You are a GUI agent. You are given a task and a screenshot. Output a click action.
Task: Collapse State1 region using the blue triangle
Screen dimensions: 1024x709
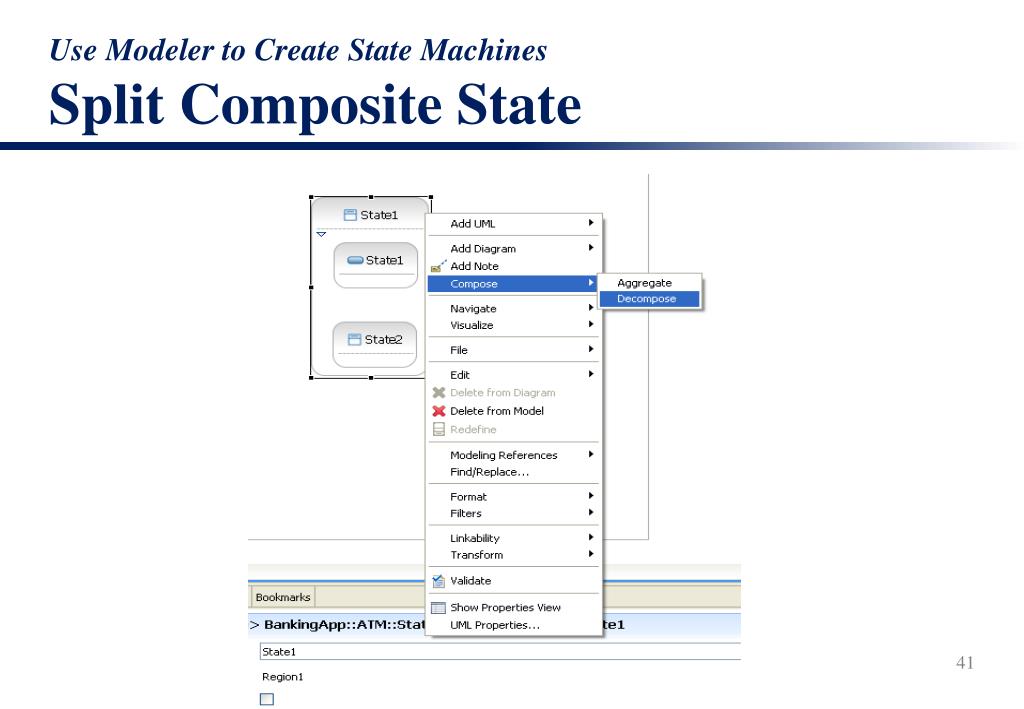tap(321, 234)
